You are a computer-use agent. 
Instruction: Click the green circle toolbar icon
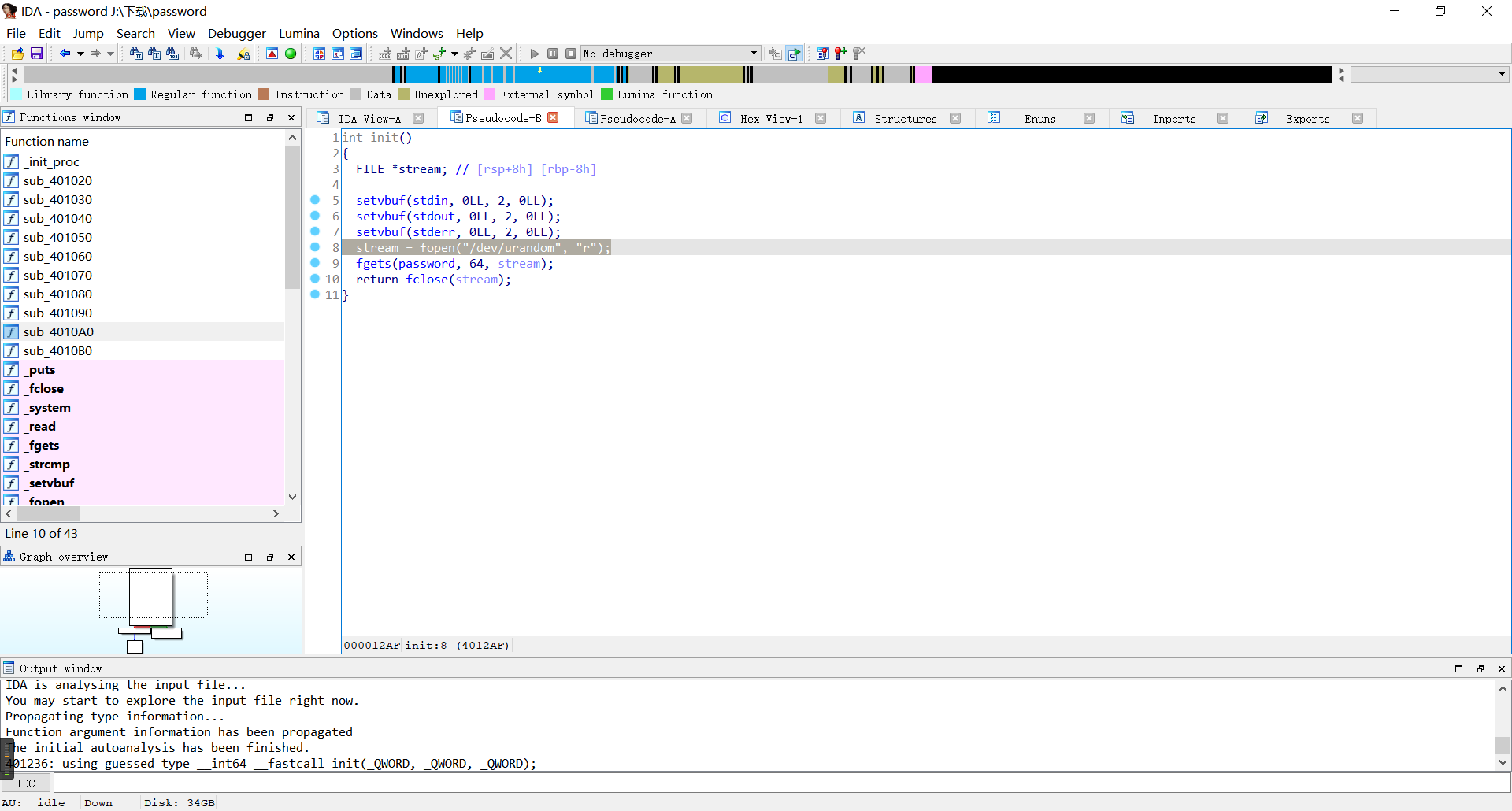[x=291, y=54]
